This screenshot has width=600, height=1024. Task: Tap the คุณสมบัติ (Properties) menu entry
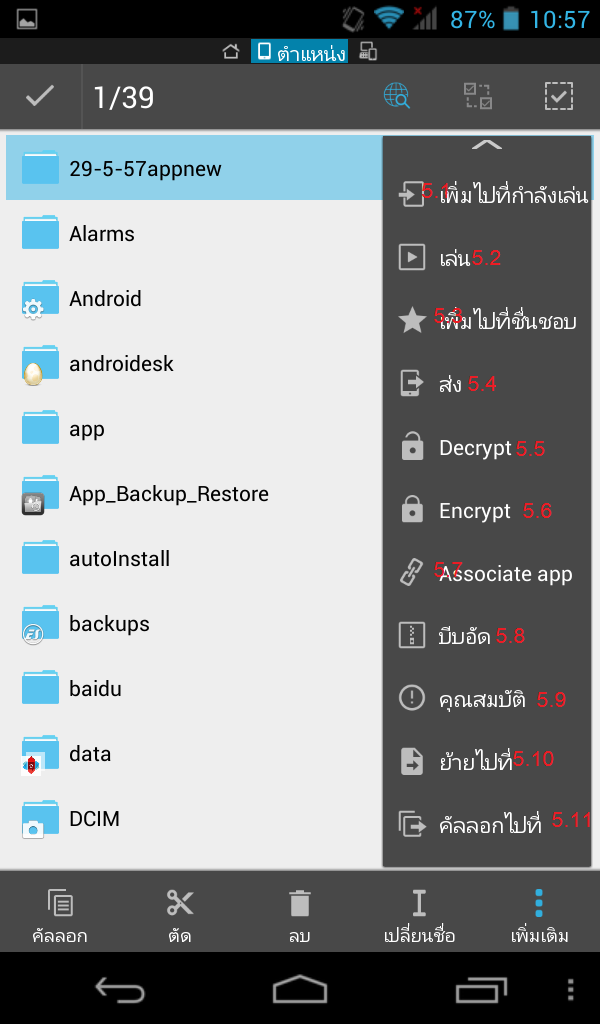click(x=481, y=698)
